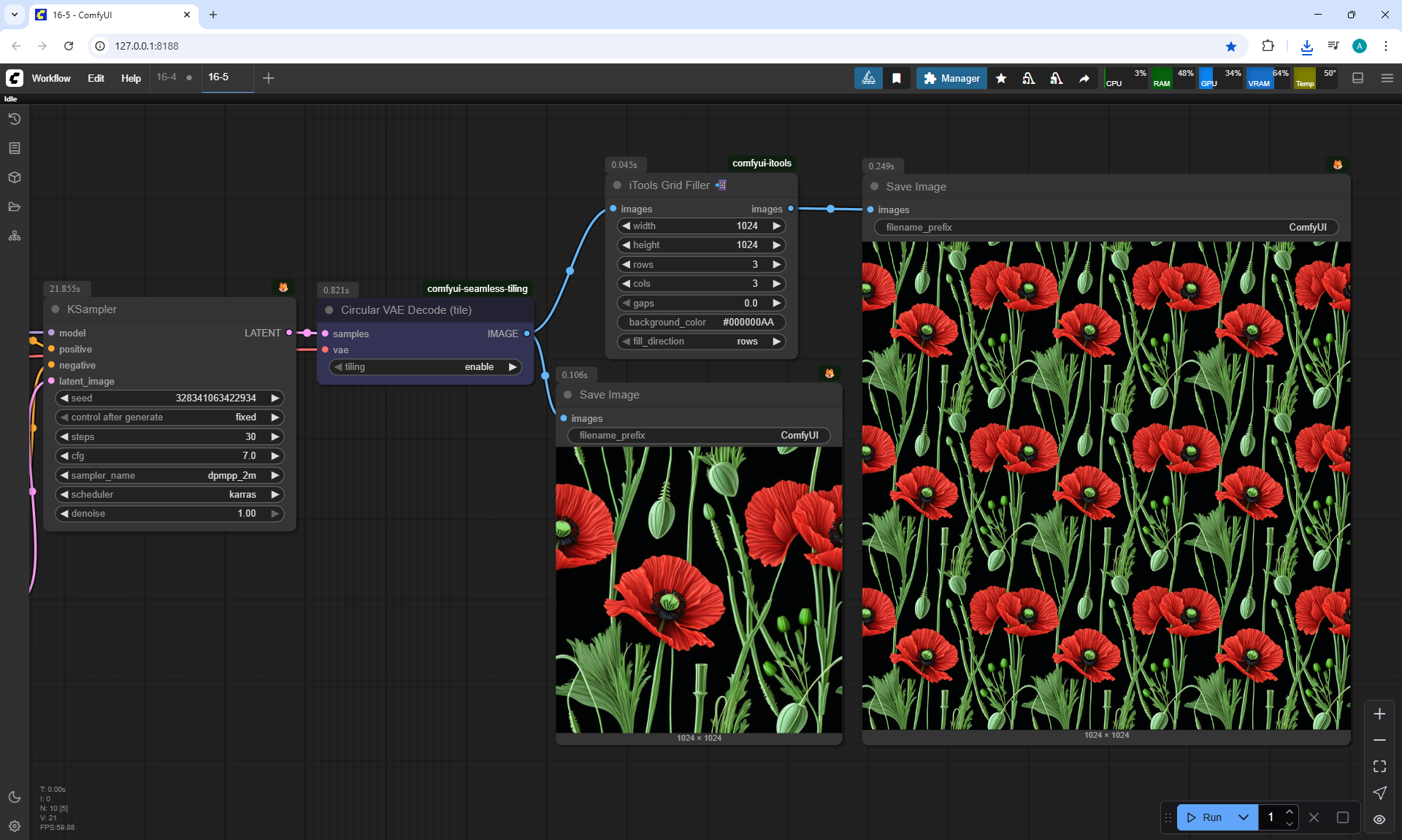The image size is (1402, 840).
Task: Toggle link visibility eye icon
Action: click(1379, 819)
